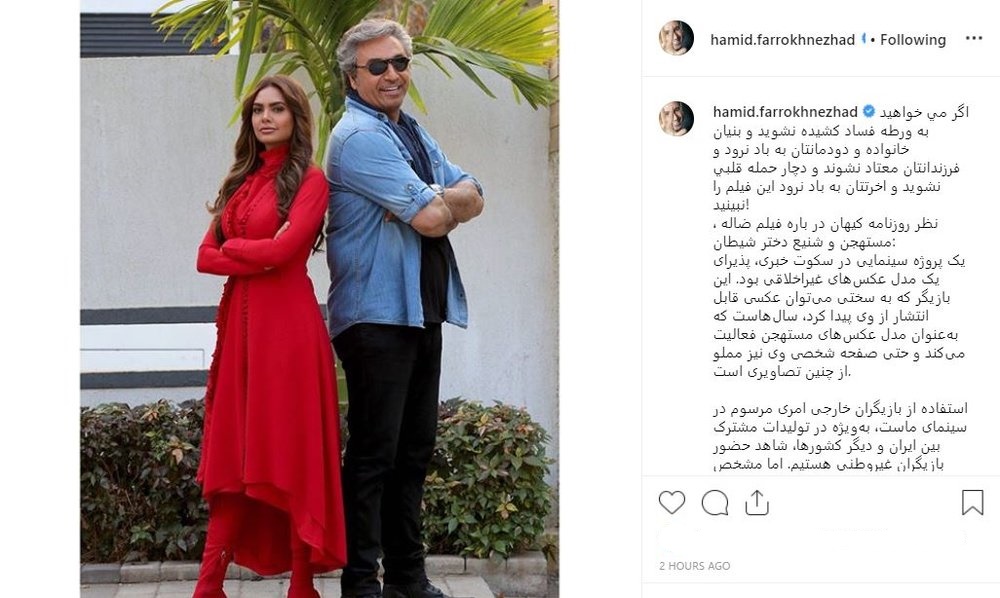Click the first Persian caption line
The height and width of the screenshot is (598, 1000).
pyautogui.click(x=924, y=113)
